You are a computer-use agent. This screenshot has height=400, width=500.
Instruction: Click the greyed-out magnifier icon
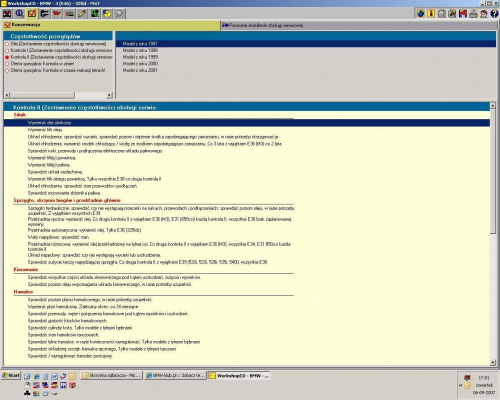[119, 14]
